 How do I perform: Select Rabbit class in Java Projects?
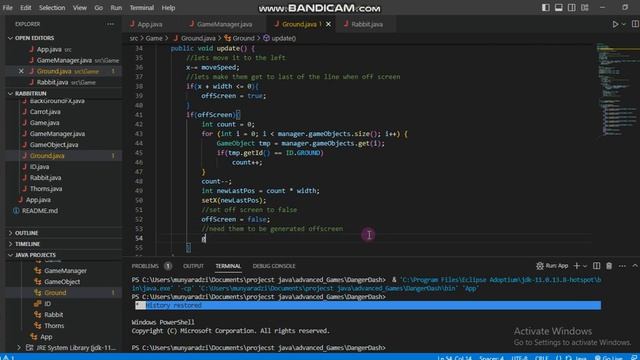tap(53, 315)
